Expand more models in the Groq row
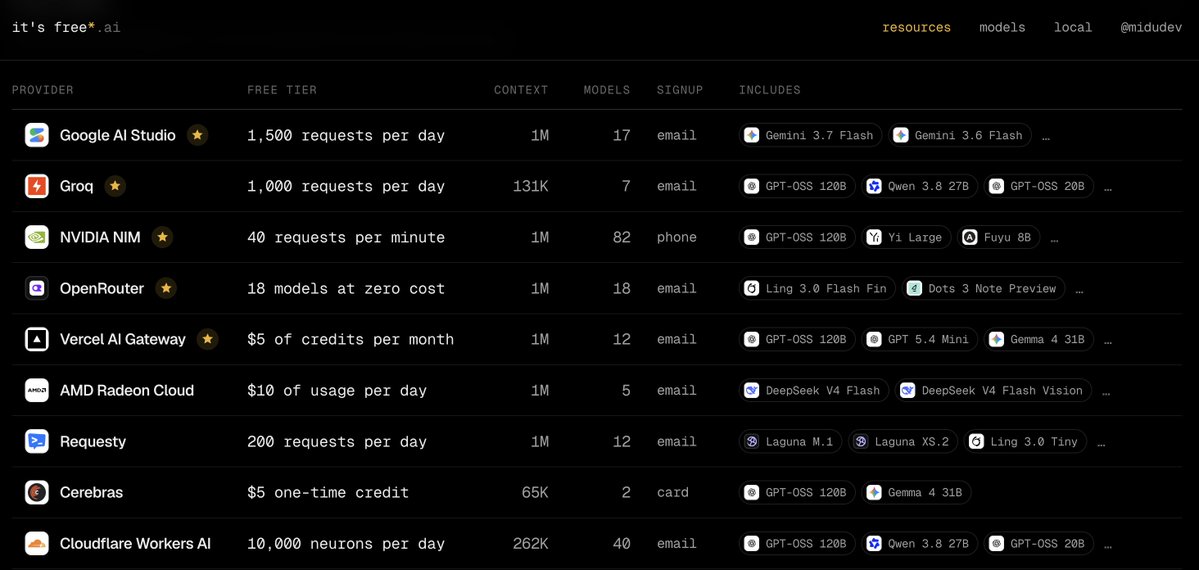Screen dimensions: 1199x570 1109,187
